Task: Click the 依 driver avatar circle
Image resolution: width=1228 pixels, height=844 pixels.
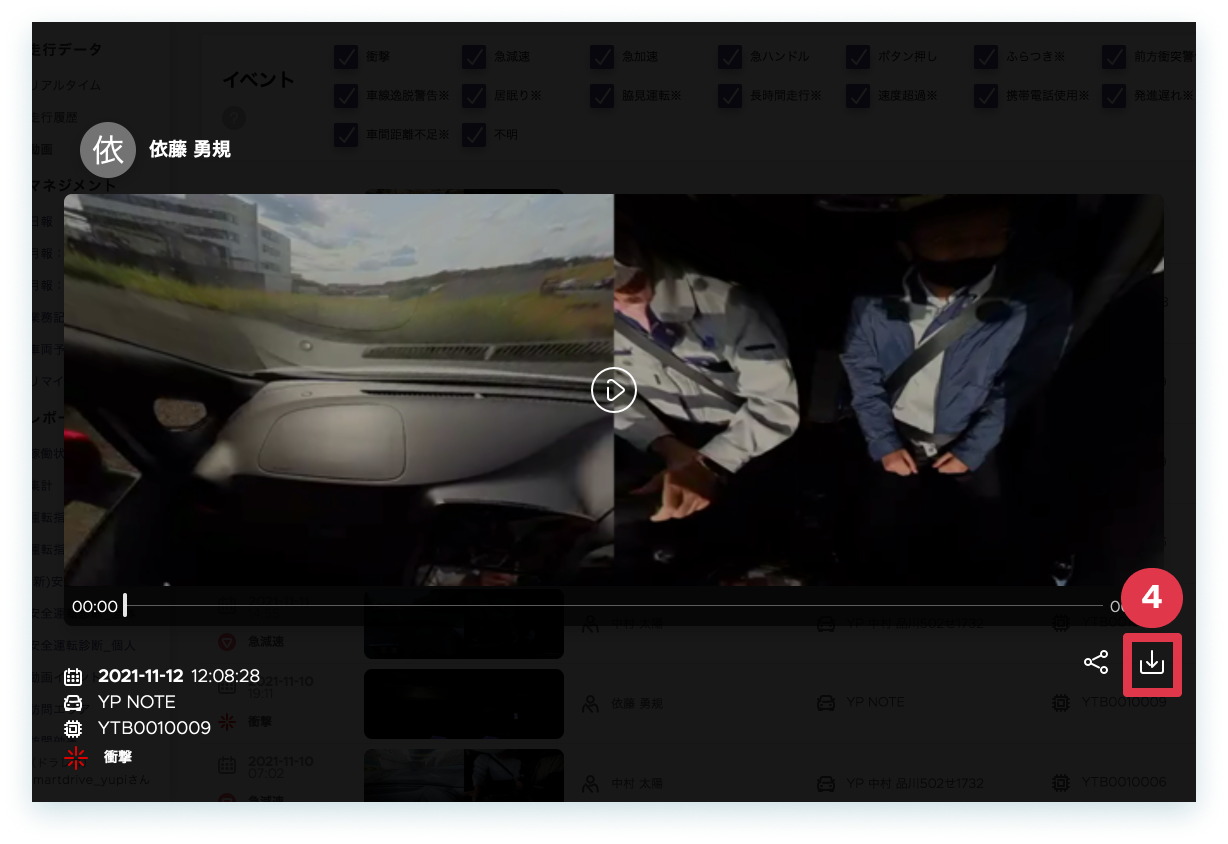Action: (x=107, y=150)
